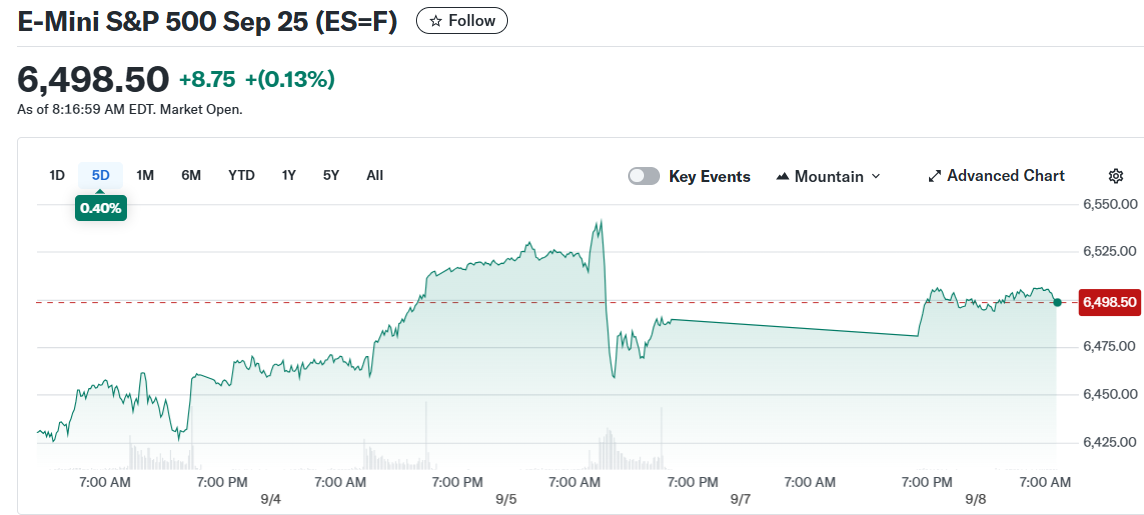Click the 6,550.00 axis label
Image resolution: width=1144 pixels, height=515 pixels.
point(1108,204)
